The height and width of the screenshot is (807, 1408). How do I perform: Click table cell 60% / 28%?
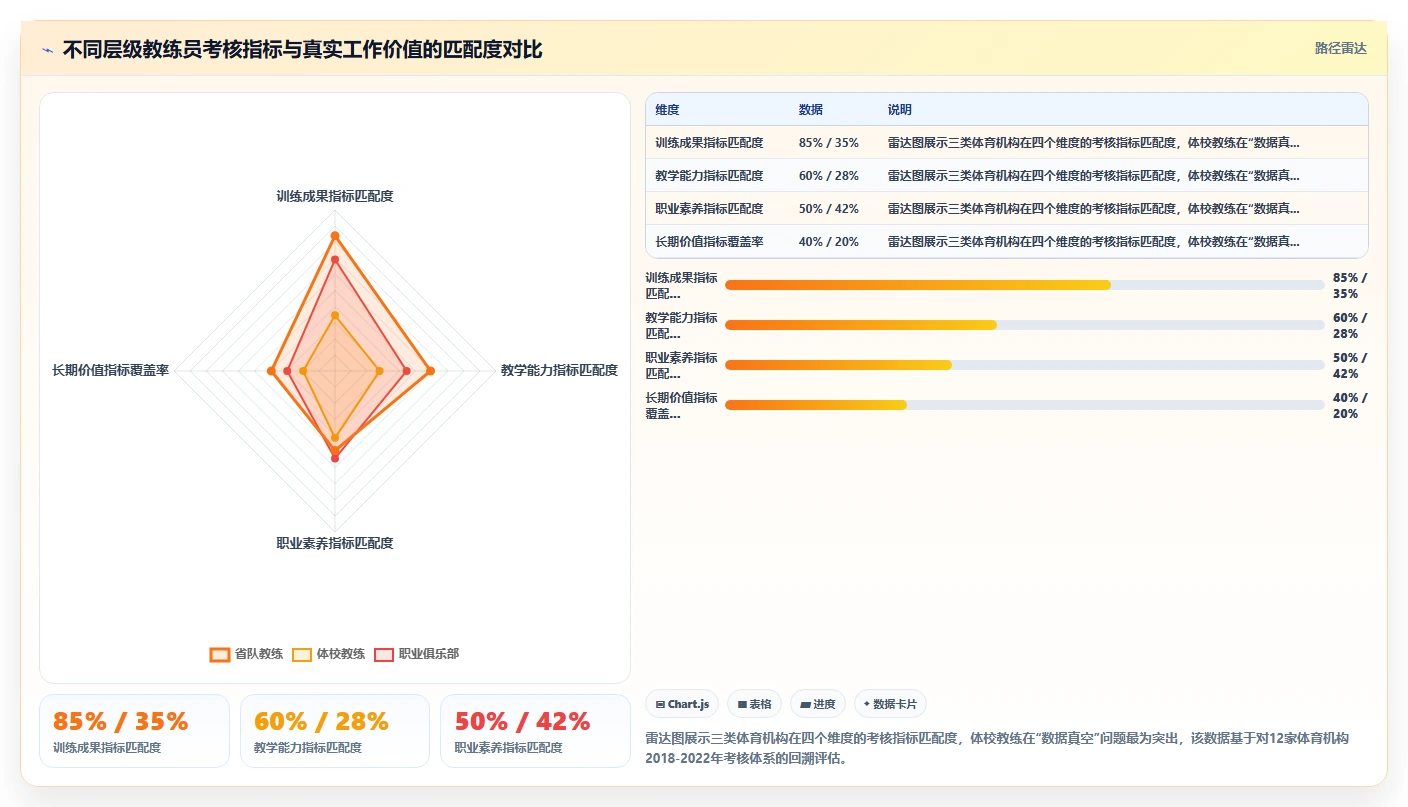point(828,176)
